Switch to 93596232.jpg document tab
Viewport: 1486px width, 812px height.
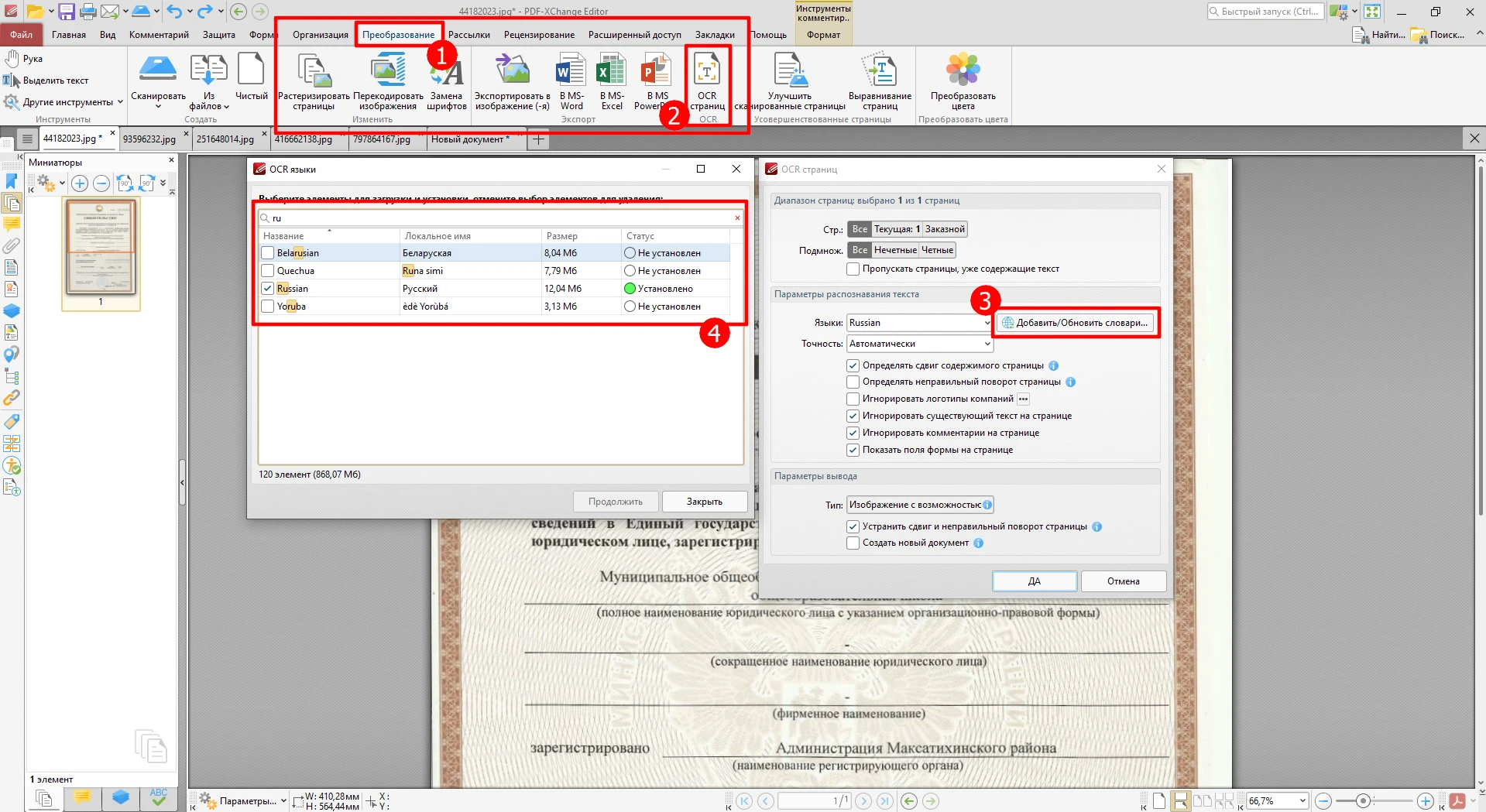pyautogui.click(x=149, y=139)
